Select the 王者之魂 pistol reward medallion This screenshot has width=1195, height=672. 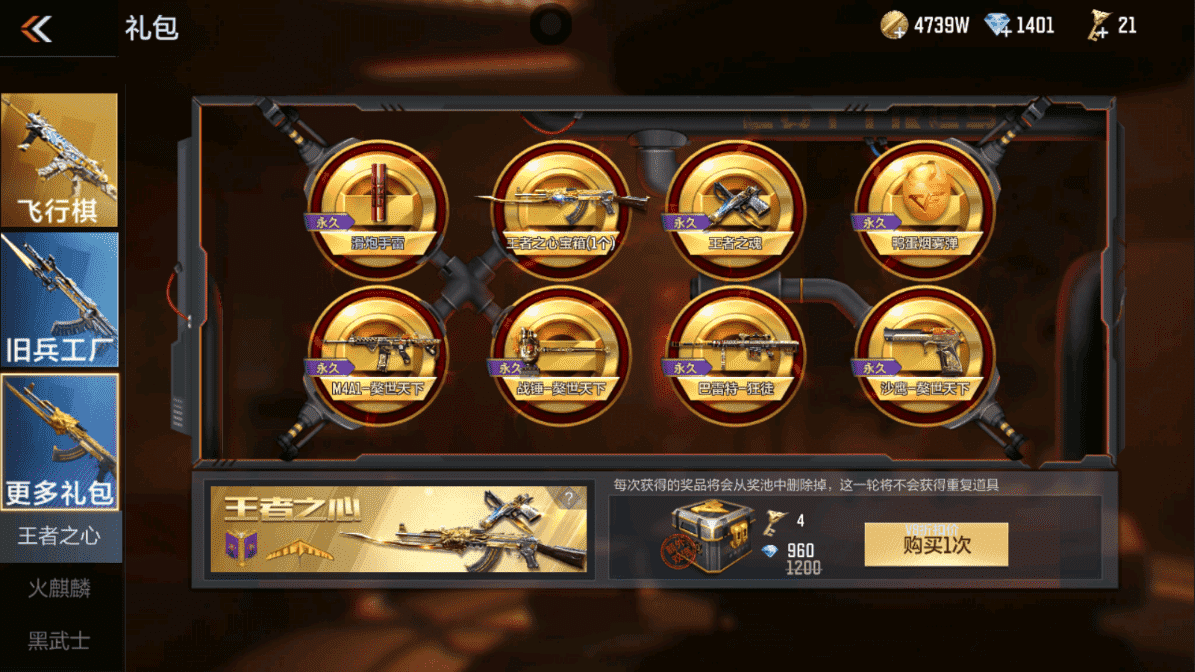coord(735,208)
